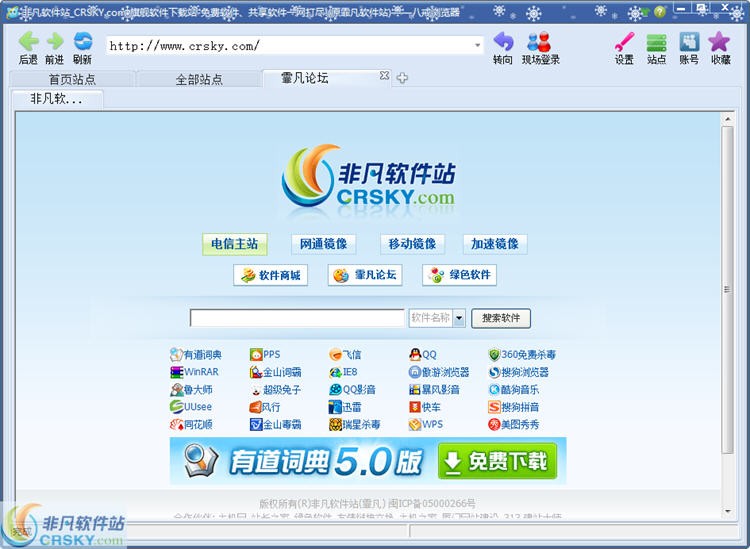The width and height of the screenshot is (750, 549).
Task: Click the 网通镜像 button
Action: click(323, 244)
